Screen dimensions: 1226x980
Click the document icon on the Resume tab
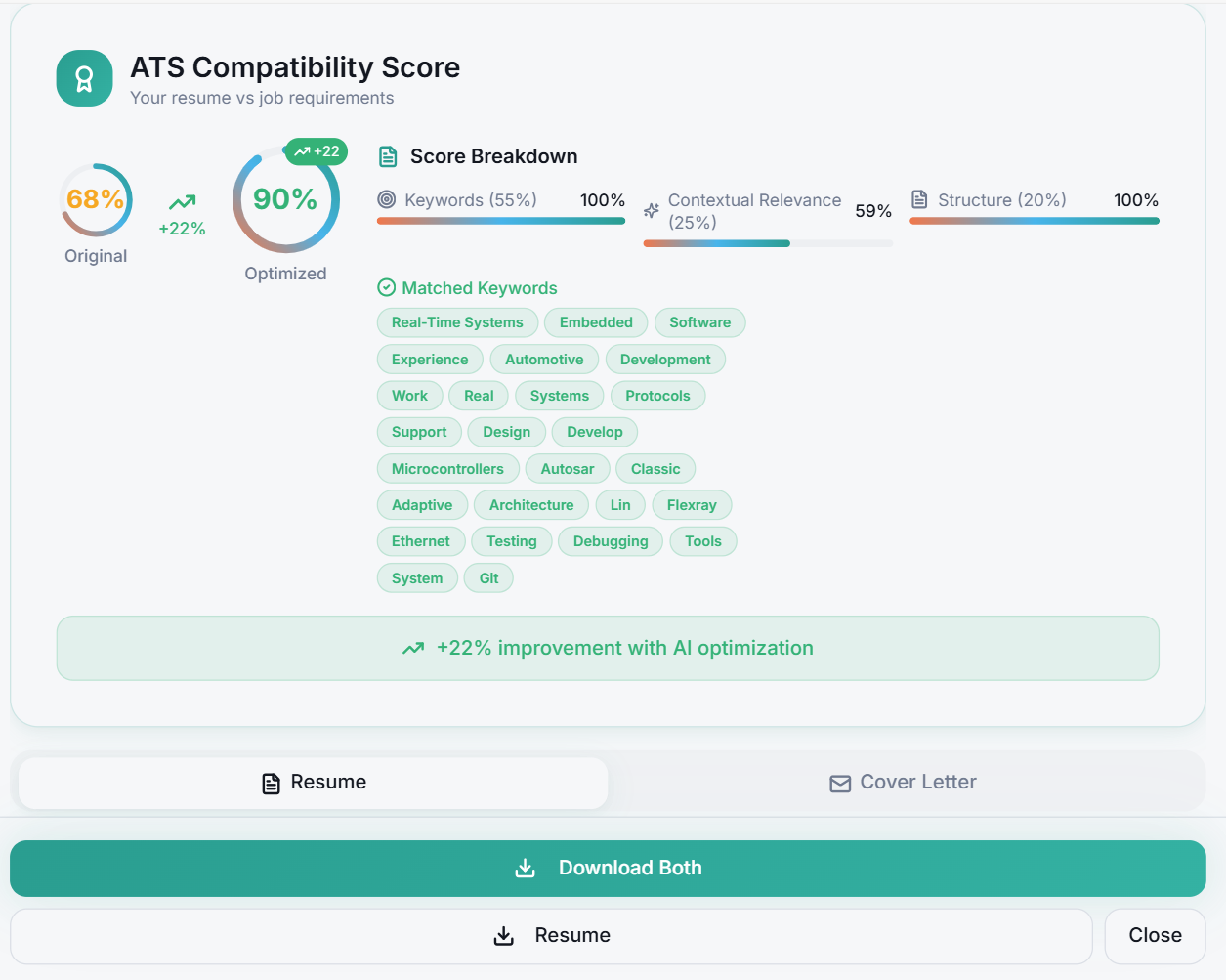[269, 782]
